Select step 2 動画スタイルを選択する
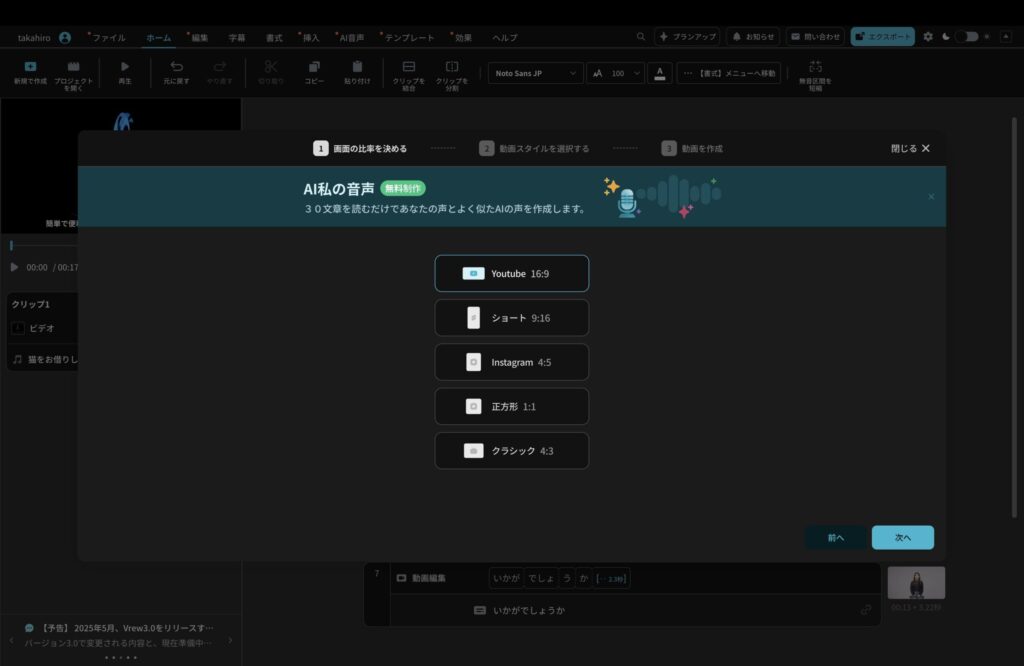Screen dimensions: 1024x666 pyautogui.click(x=534, y=148)
